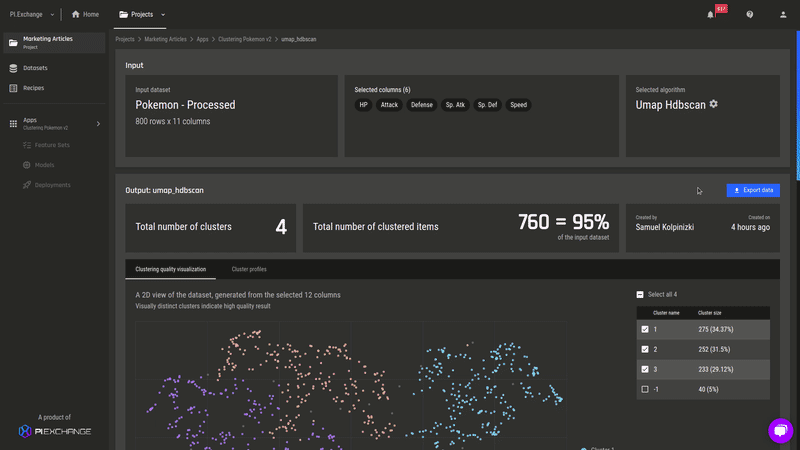Image resolution: width=800 pixels, height=450 pixels.
Task: Open the user account profile icon
Action: click(x=783, y=15)
